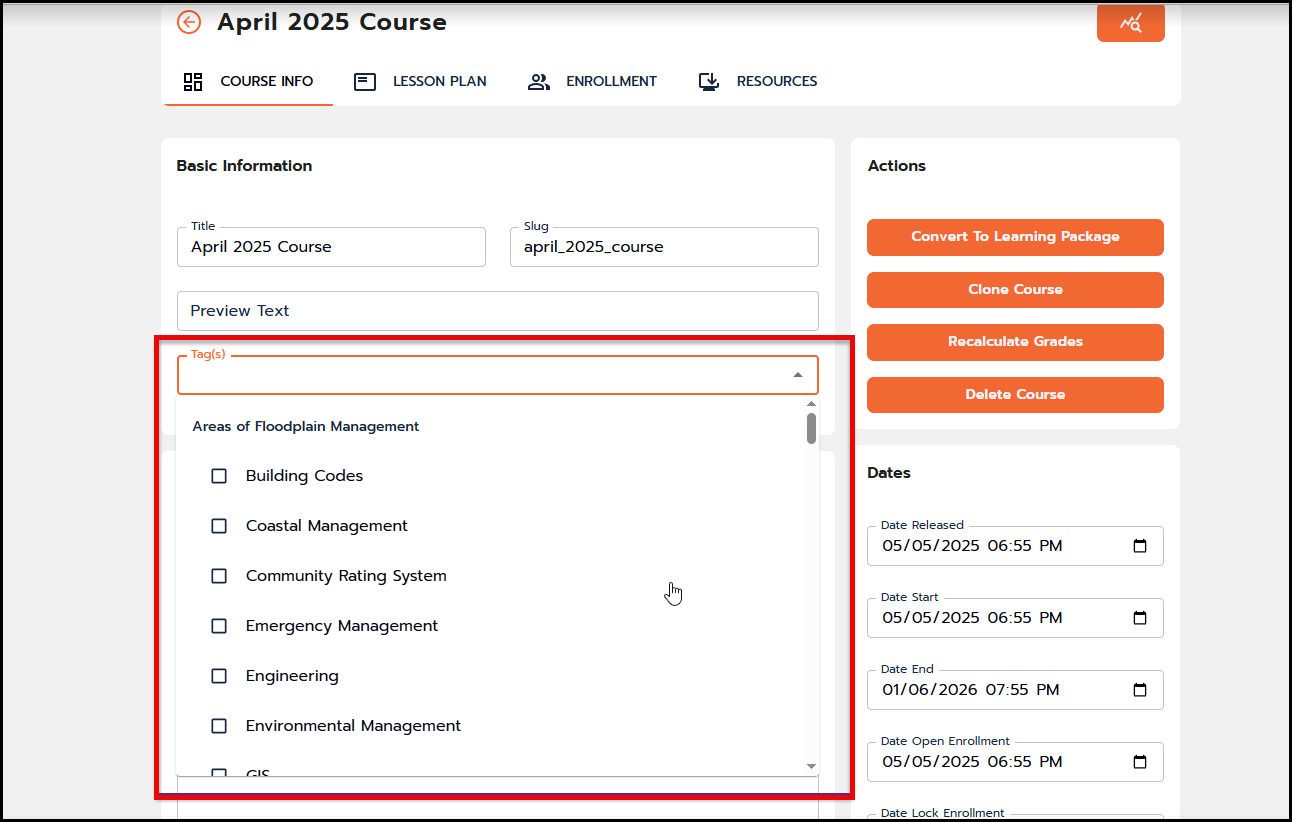Open calendar picker for Date Start
Viewport: 1292px width, 822px height.
tap(1139, 618)
